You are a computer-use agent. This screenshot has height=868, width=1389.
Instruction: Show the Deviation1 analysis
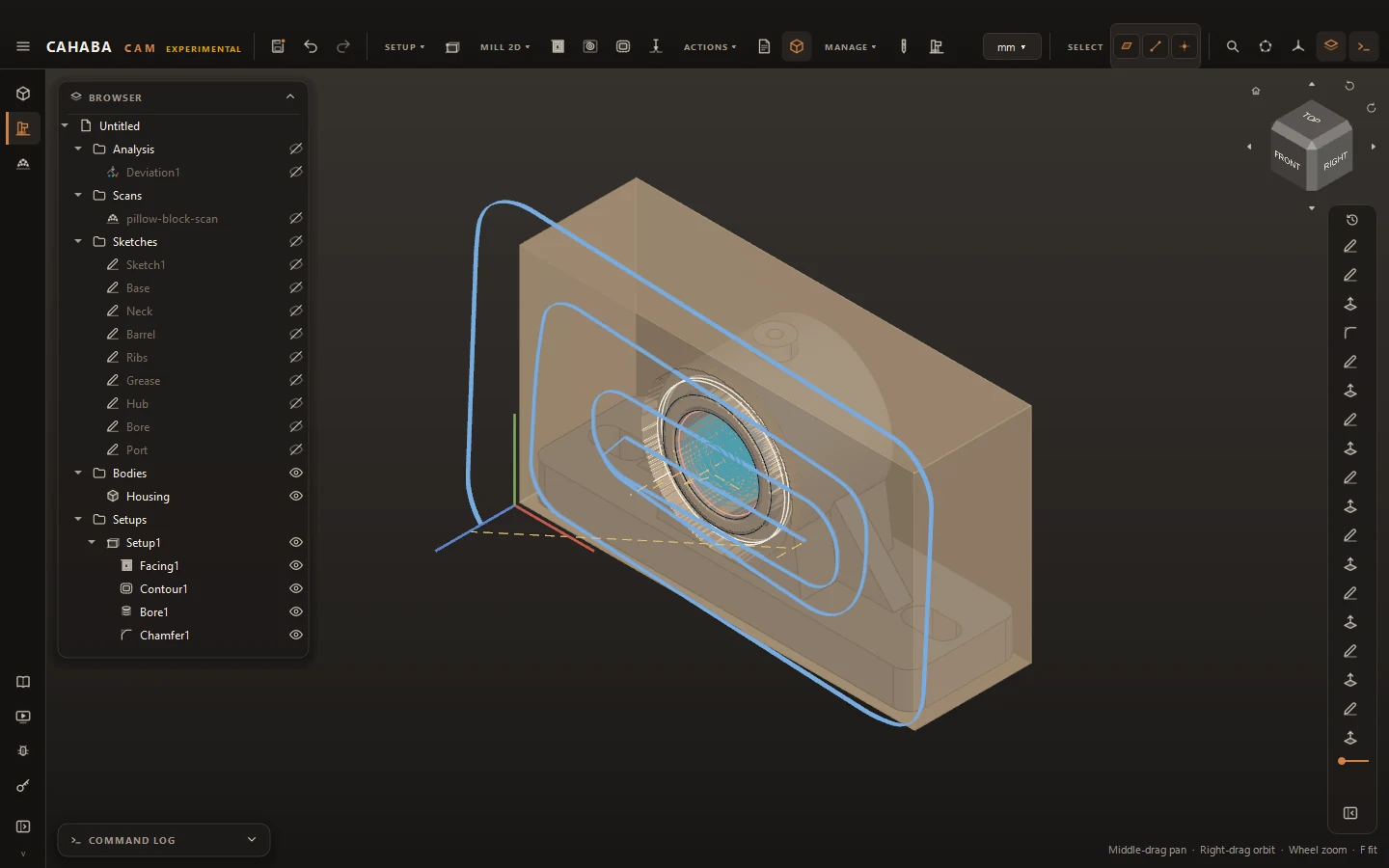tap(296, 172)
